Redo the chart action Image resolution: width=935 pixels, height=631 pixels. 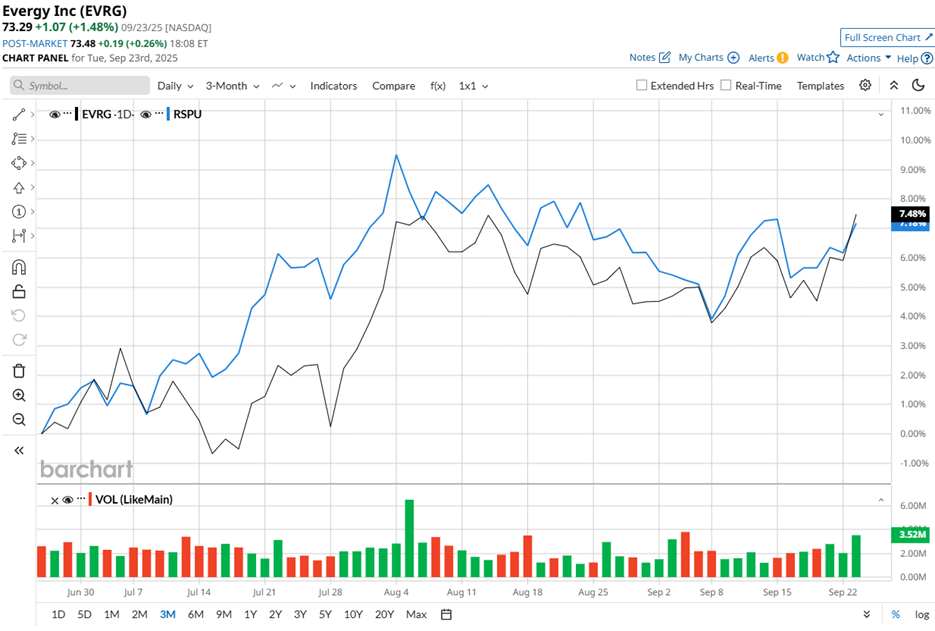click(18, 340)
